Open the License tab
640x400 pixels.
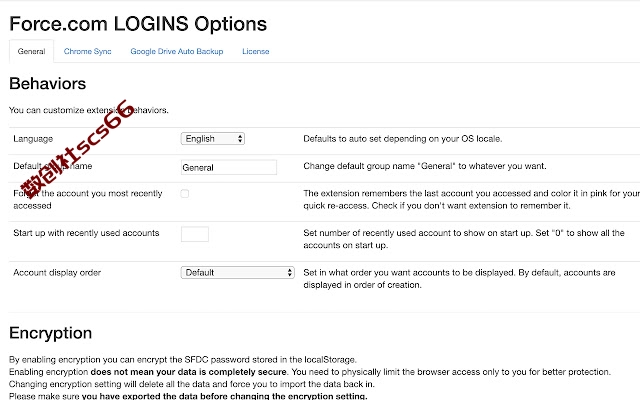click(x=256, y=51)
